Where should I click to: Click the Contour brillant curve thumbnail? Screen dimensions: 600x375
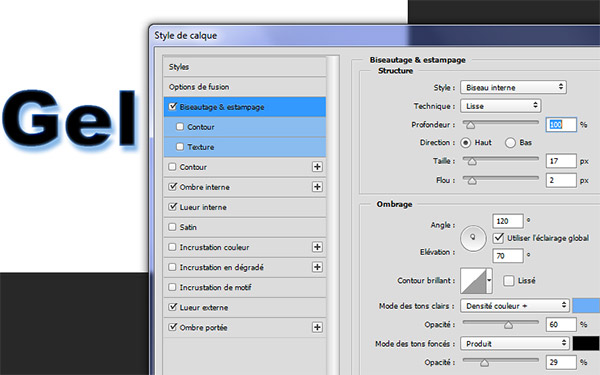click(473, 280)
